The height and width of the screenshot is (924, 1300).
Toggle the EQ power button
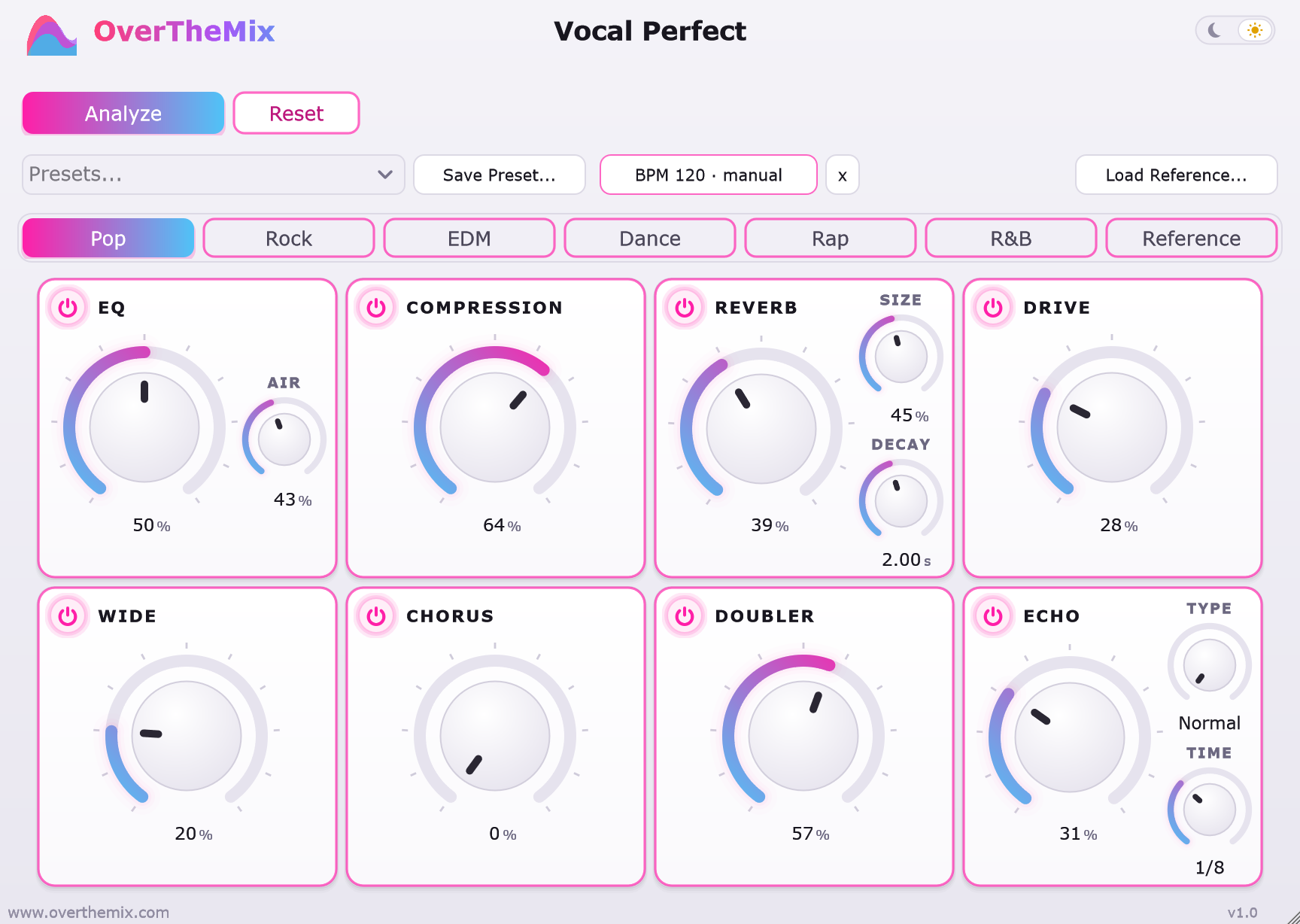coord(68,308)
